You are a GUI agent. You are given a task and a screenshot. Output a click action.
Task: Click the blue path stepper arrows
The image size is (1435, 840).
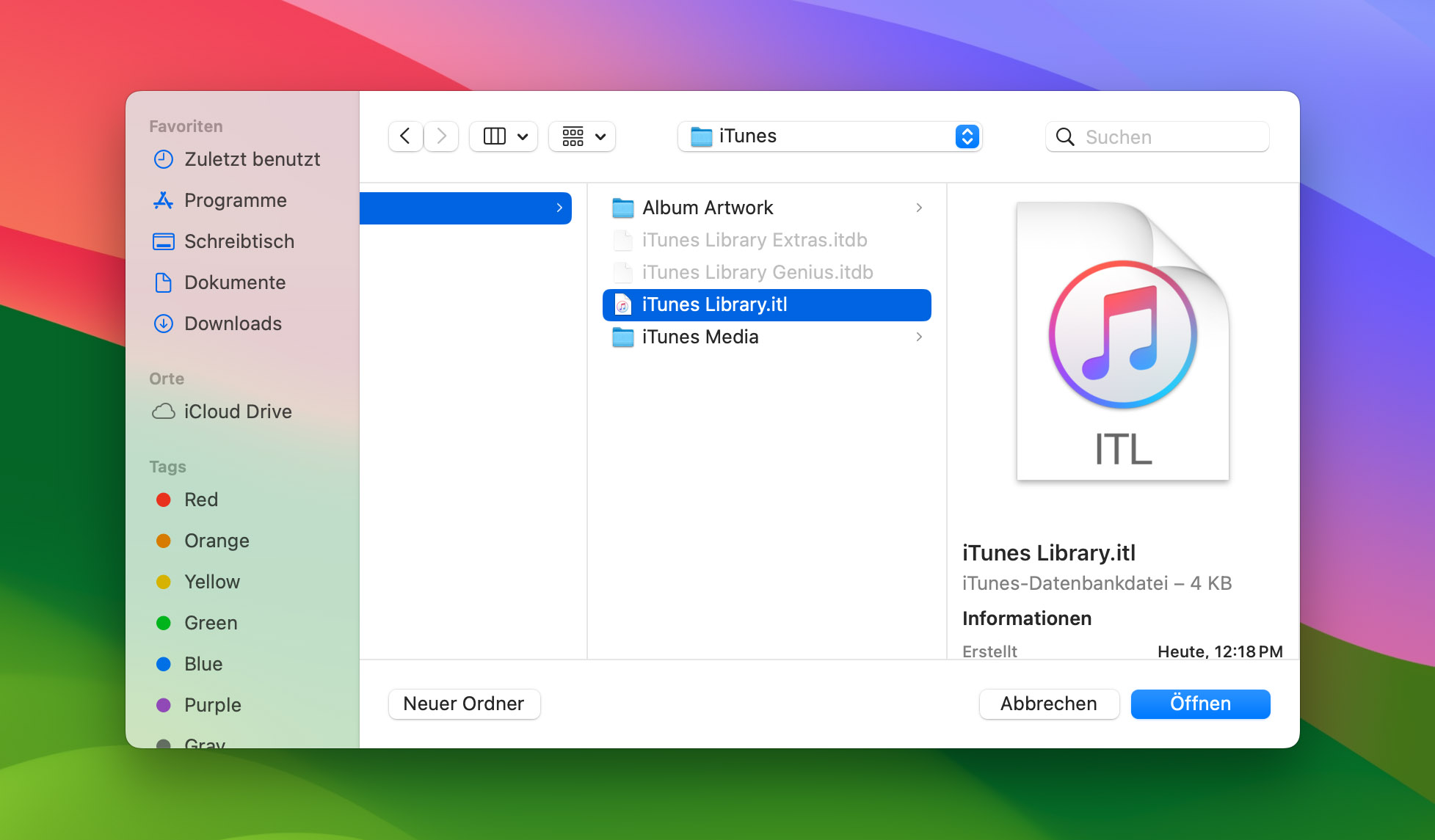[x=967, y=136]
